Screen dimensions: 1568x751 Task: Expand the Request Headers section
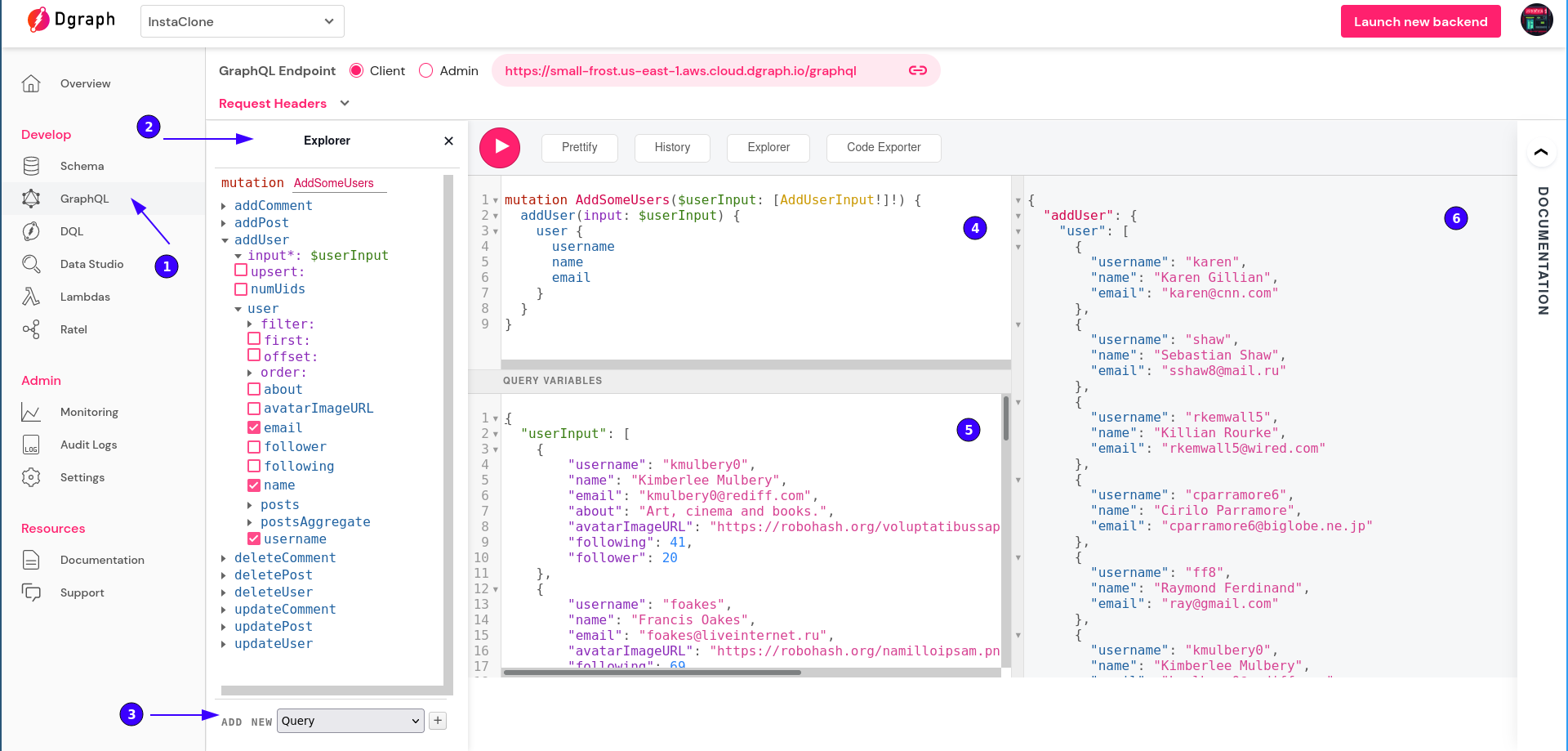(x=284, y=103)
